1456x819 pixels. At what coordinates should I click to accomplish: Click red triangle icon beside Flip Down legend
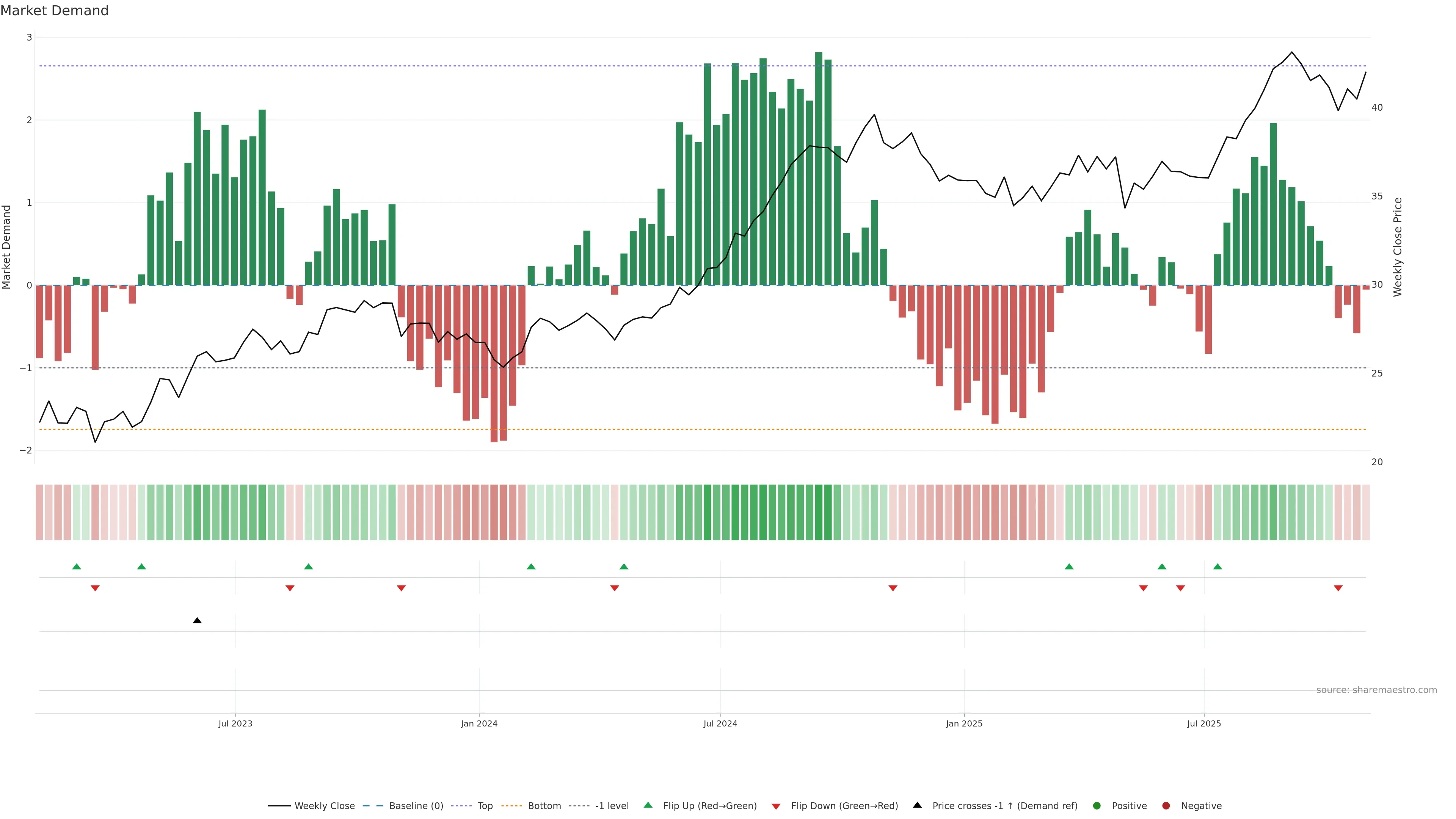(x=776, y=806)
